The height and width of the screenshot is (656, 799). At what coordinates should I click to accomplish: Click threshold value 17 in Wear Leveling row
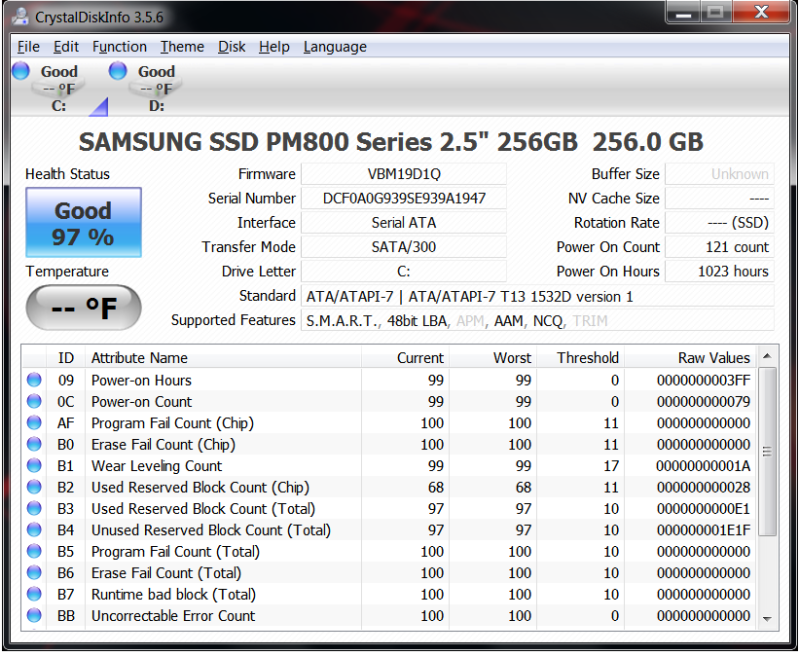coord(610,466)
